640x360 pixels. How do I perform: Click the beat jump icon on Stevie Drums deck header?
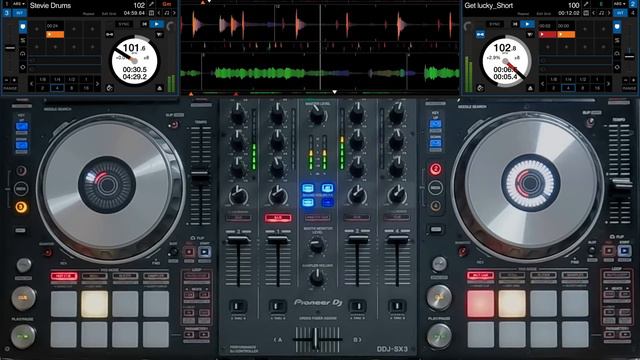(x=151, y=13)
